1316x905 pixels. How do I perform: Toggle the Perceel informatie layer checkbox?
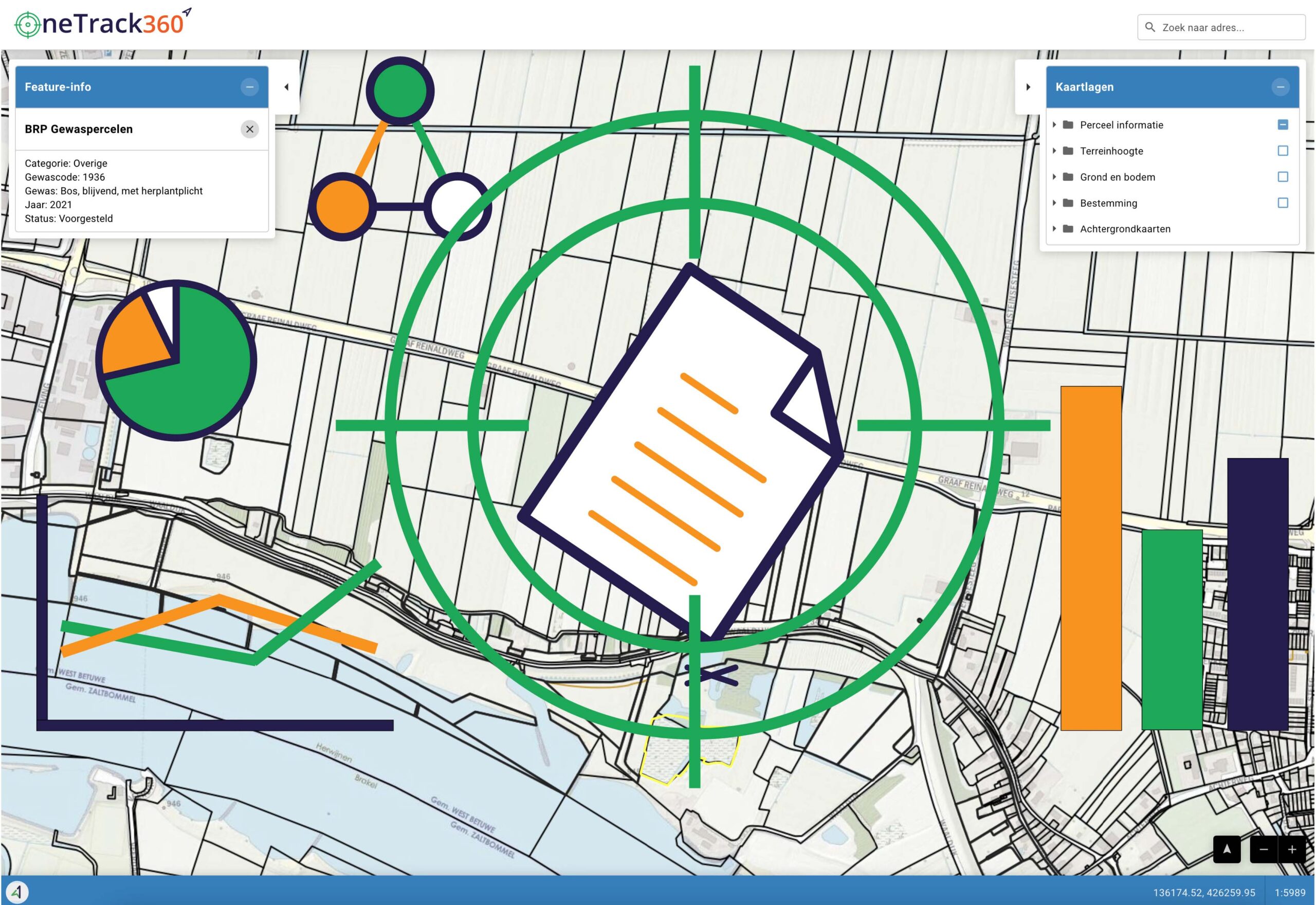point(1283,125)
